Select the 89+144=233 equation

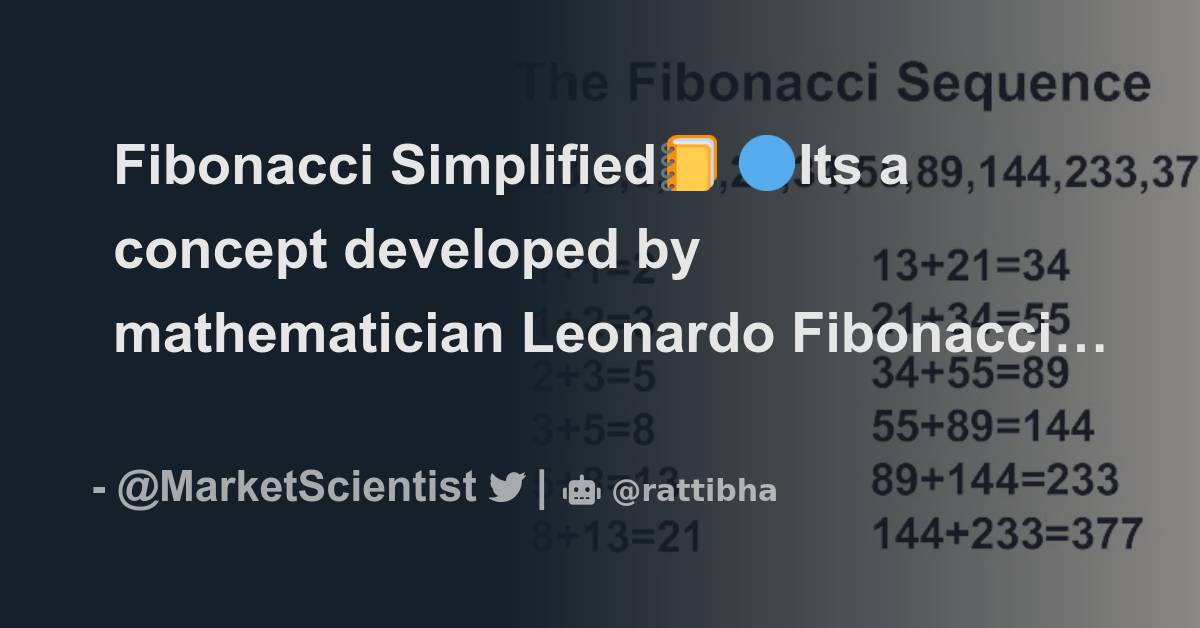tap(995, 481)
